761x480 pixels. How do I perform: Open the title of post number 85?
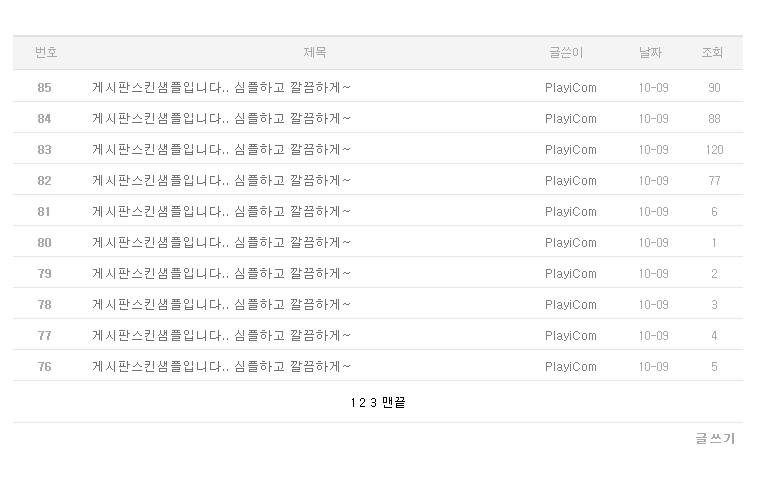coord(221,88)
